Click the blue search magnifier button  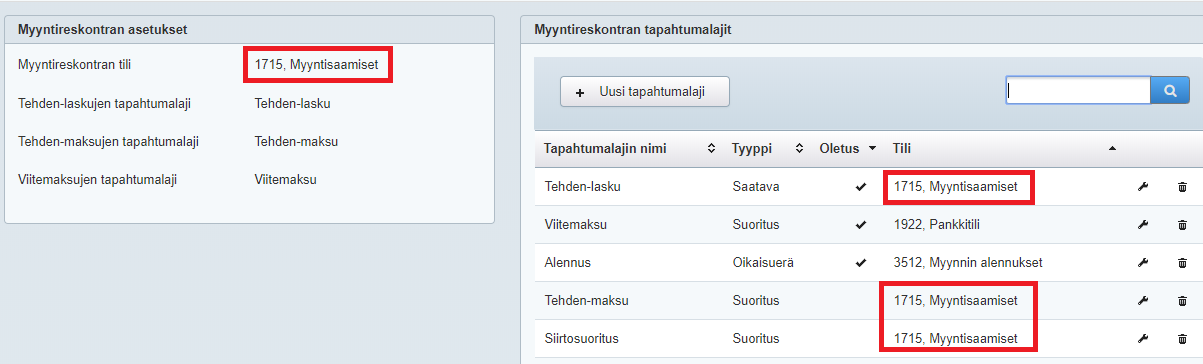point(1170,90)
